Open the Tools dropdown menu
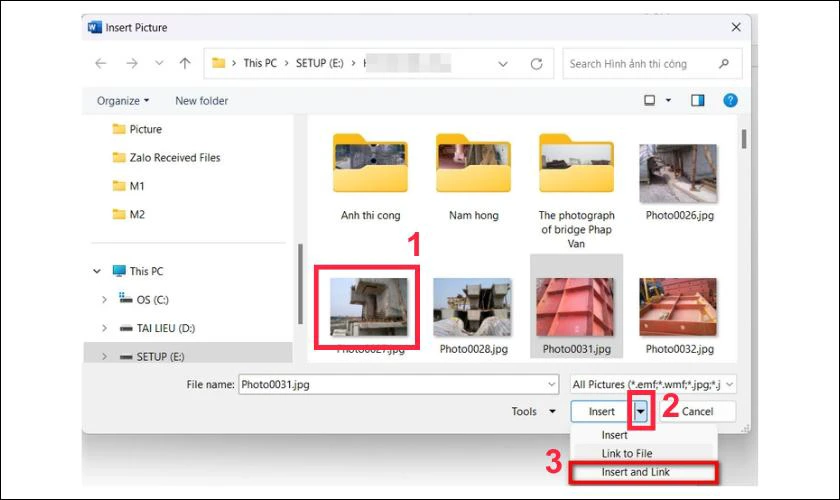 [x=533, y=412]
